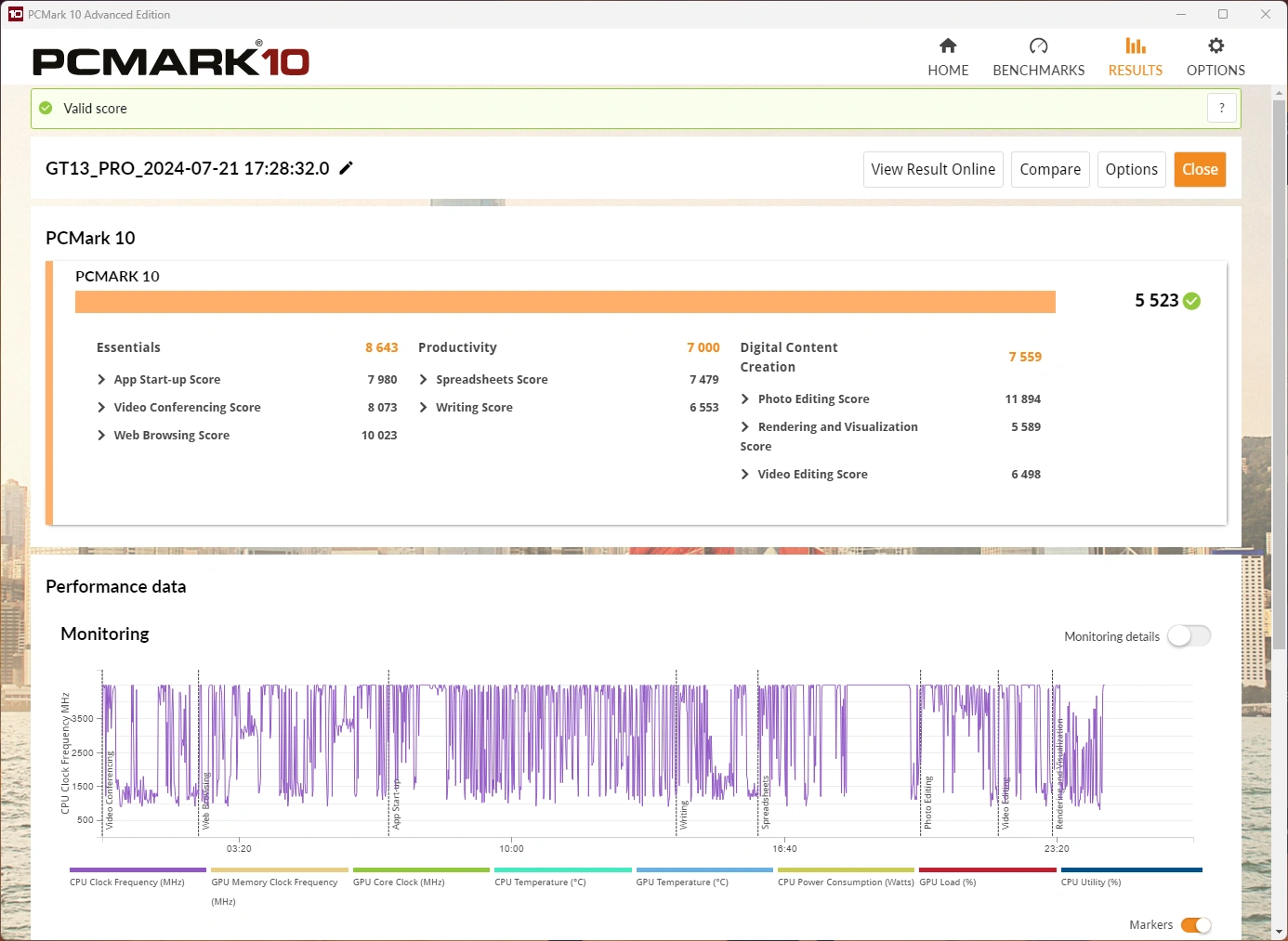Maximize the PCMark 10 window
This screenshot has width=1288, height=941.
1223,14
